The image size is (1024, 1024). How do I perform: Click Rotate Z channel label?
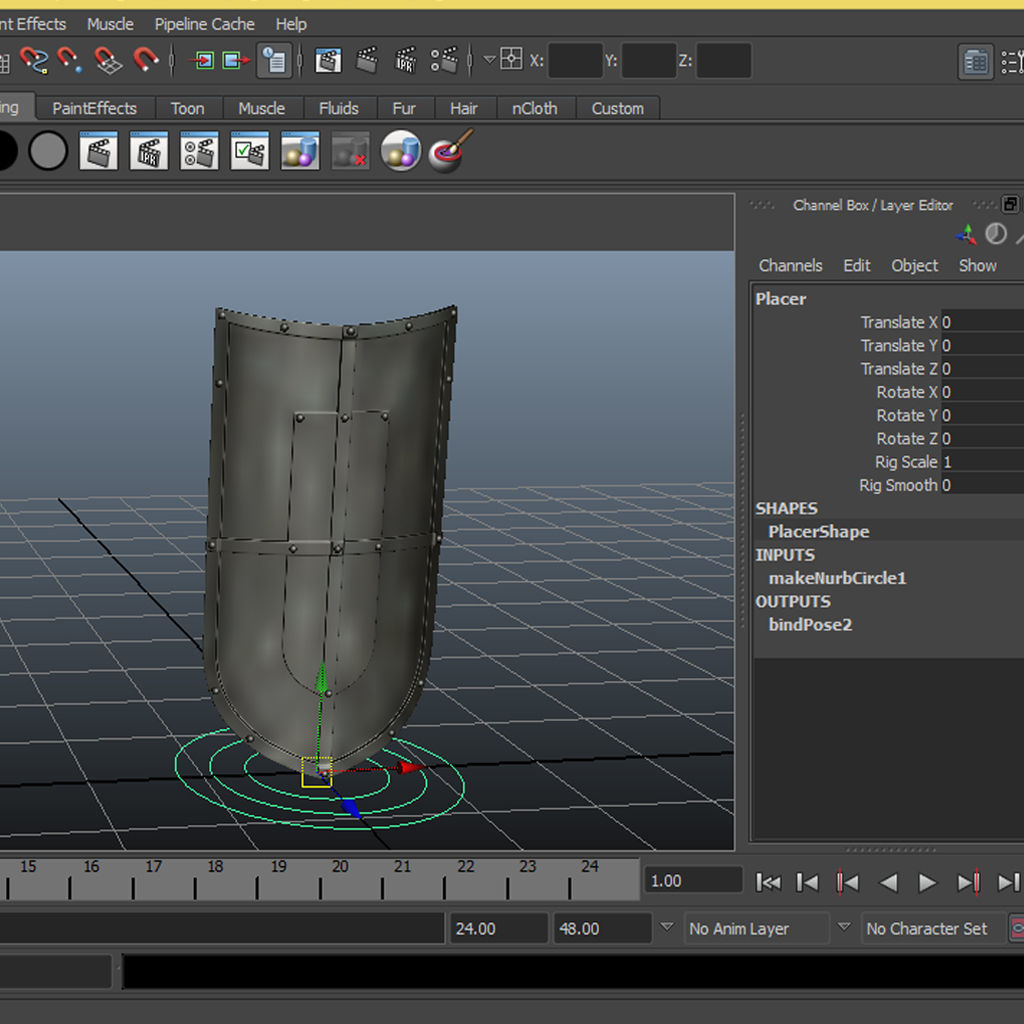[906, 439]
